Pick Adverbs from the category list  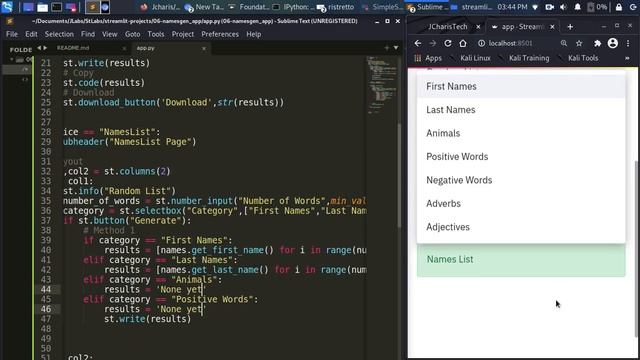tap(521, 204)
